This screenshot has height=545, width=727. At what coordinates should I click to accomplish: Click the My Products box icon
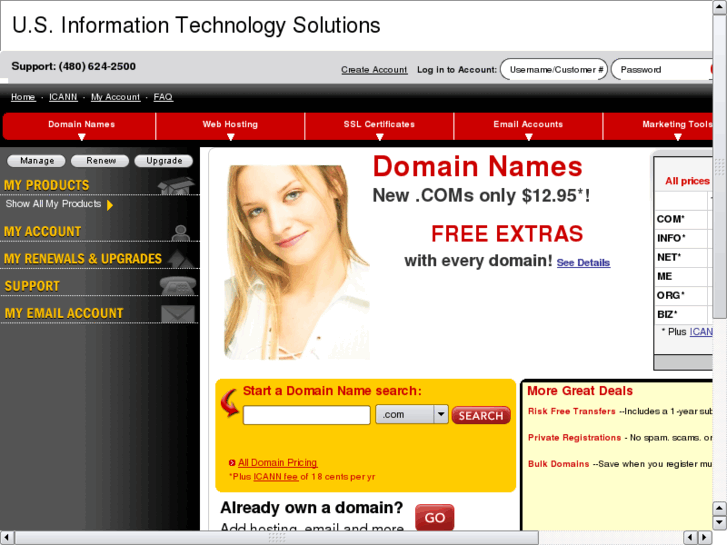pyautogui.click(x=176, y=186)
